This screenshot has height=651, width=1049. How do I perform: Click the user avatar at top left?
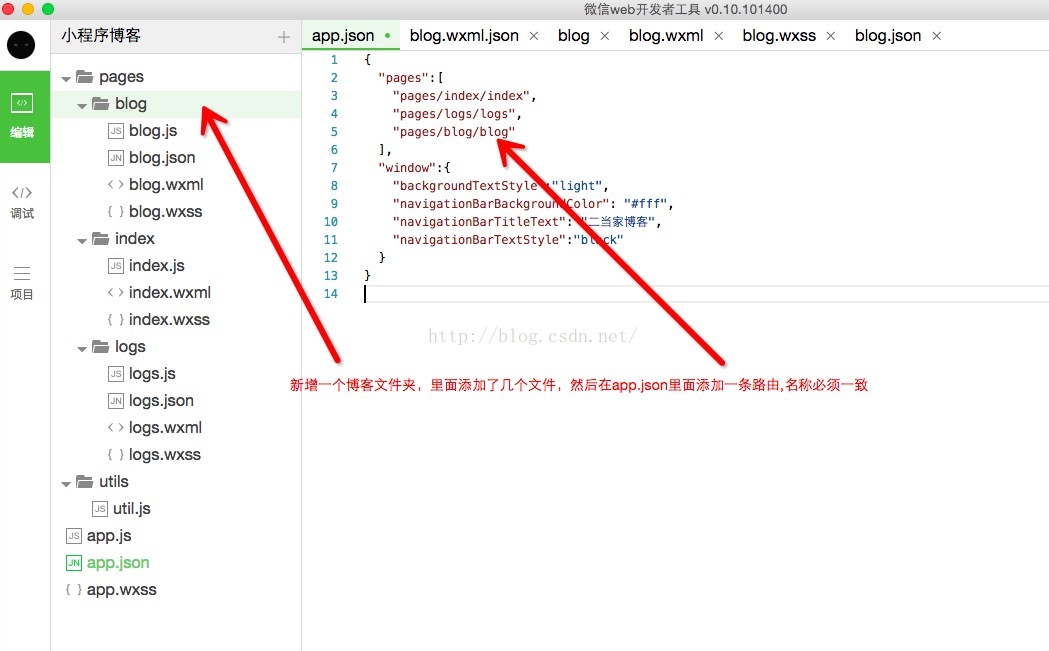[21, 45]
